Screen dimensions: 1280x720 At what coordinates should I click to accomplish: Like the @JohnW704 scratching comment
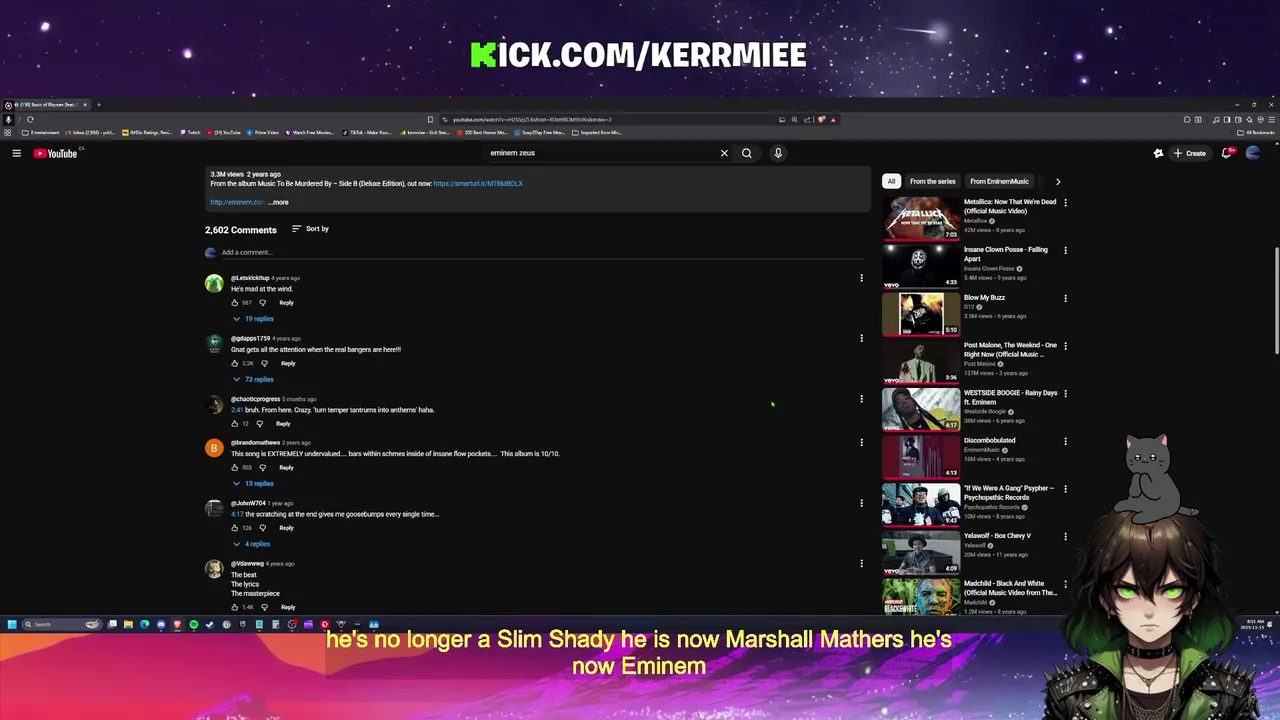tap(235, 528)
